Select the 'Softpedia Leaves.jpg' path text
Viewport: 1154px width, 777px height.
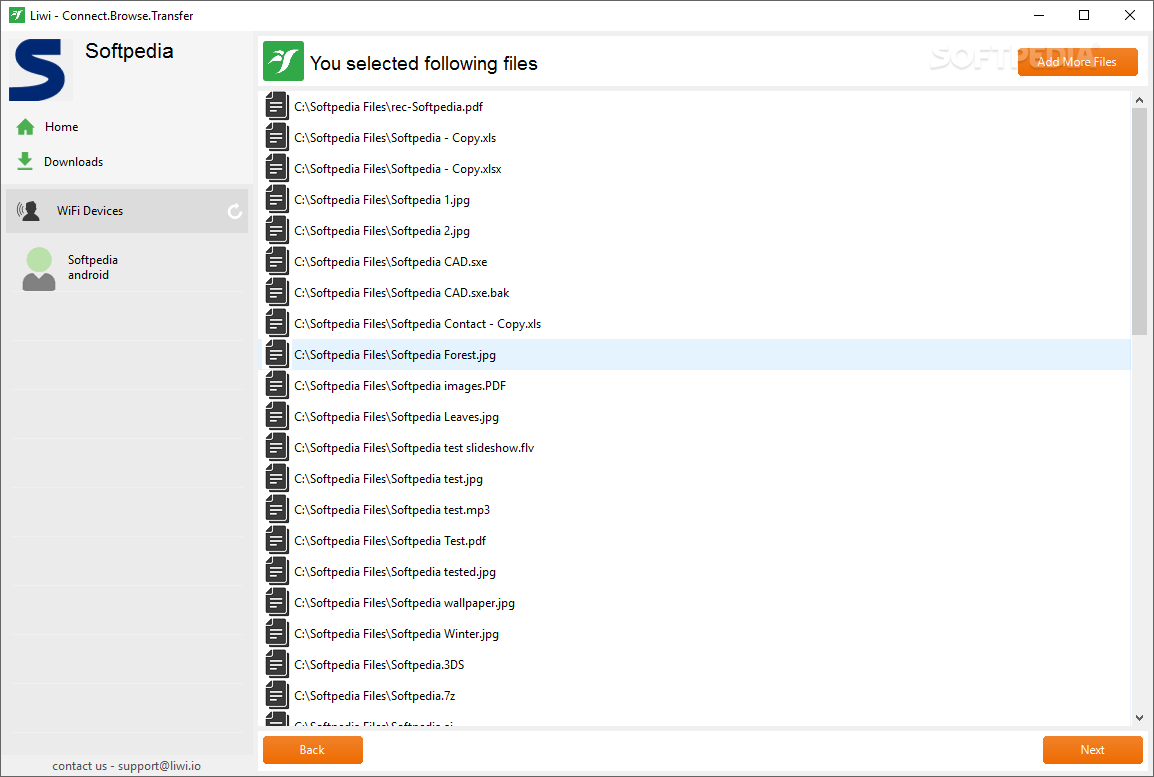(x=397, y=416)
